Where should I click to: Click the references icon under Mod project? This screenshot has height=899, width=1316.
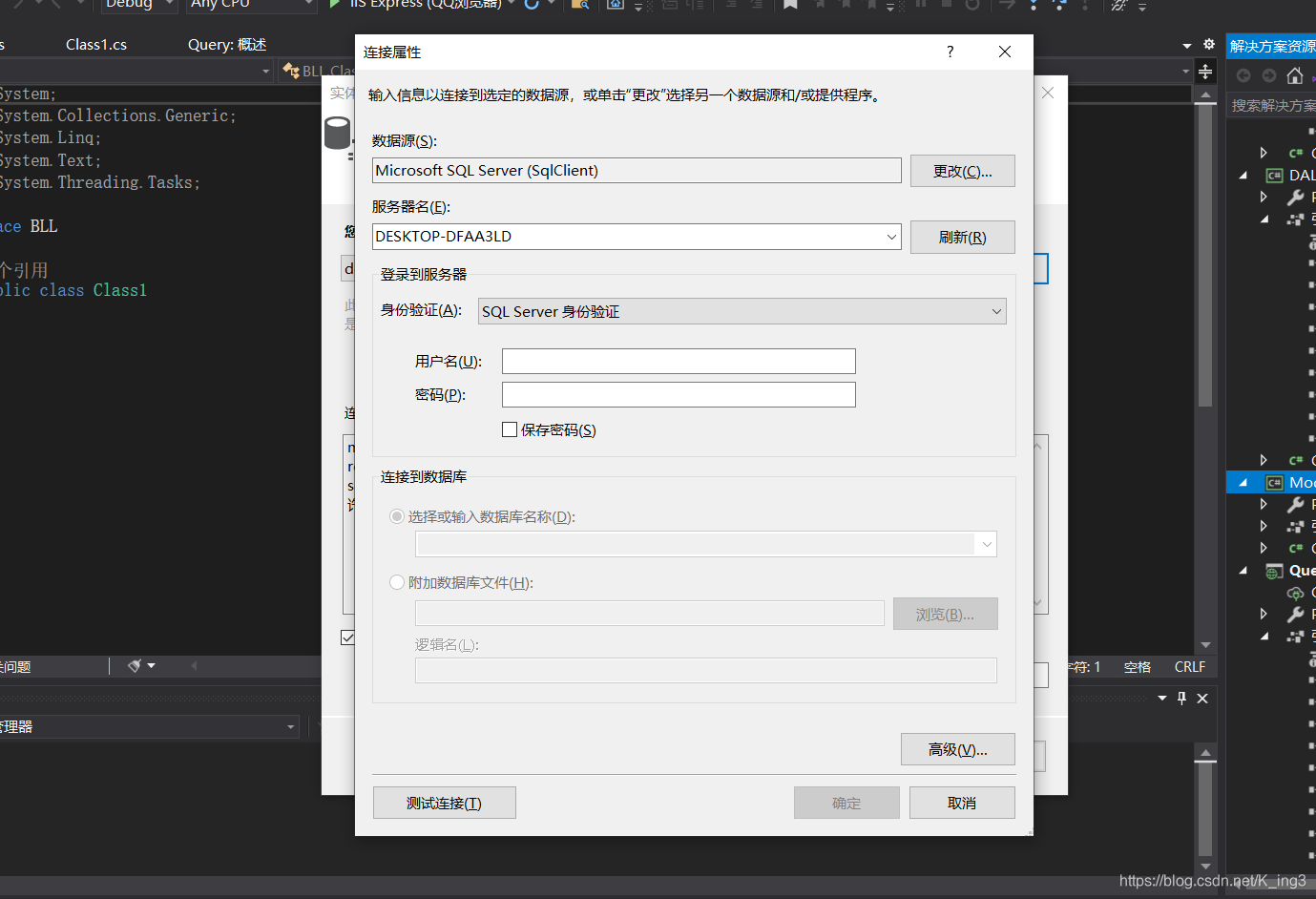coord(1295,526)
